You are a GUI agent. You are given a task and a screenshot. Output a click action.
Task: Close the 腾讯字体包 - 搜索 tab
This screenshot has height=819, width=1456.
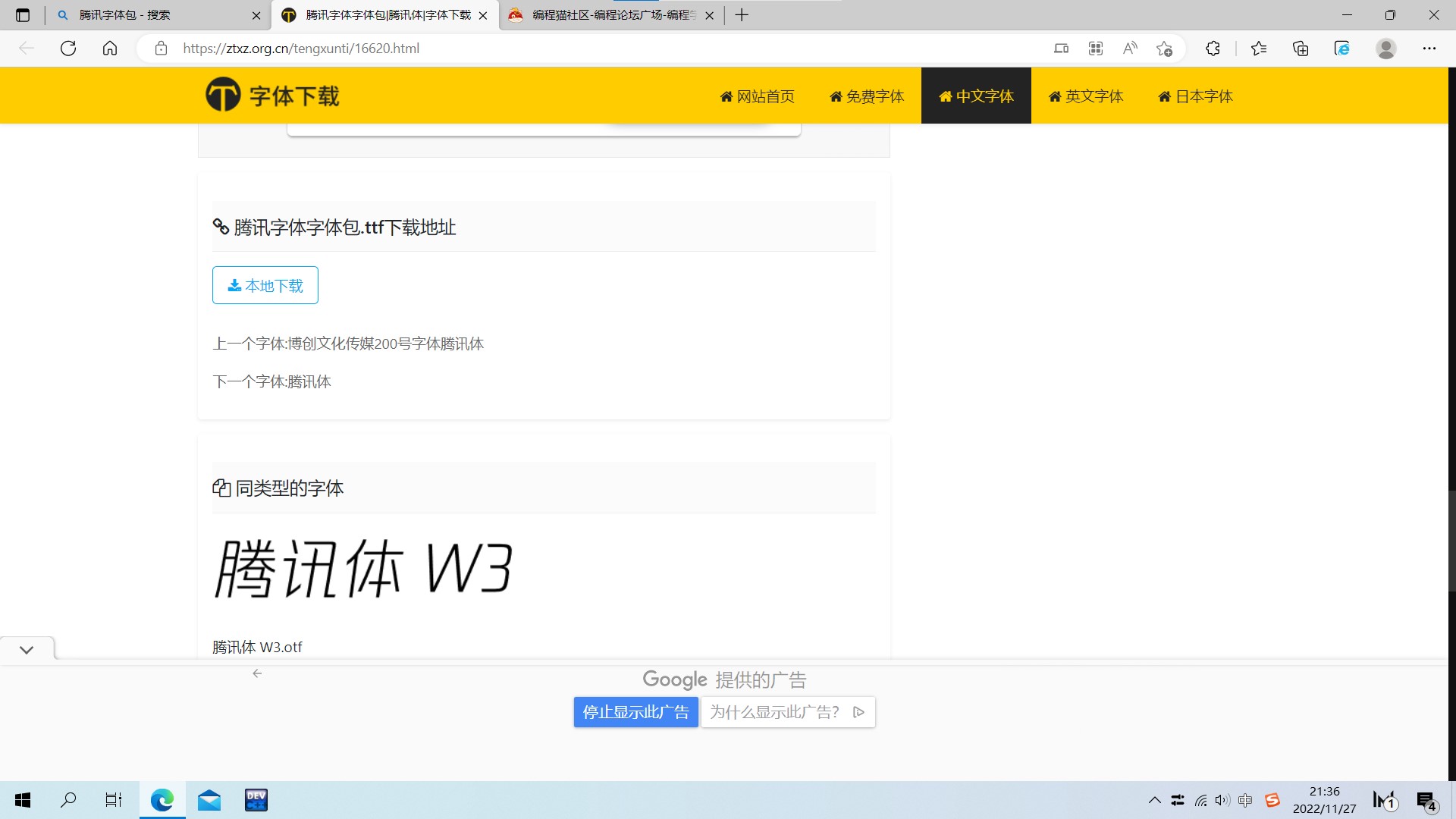pos(256,15)
